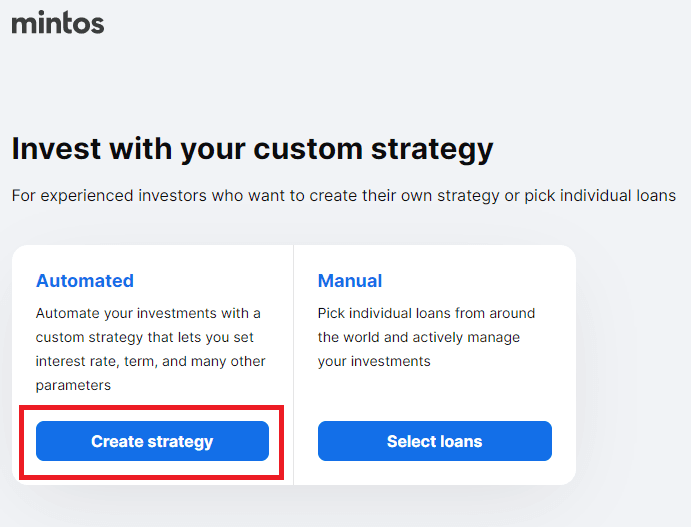The height and width of the screenshot is (527, 691).
Task: Click the 'Pick individual loans from around' line
Action: click(426, 314)
